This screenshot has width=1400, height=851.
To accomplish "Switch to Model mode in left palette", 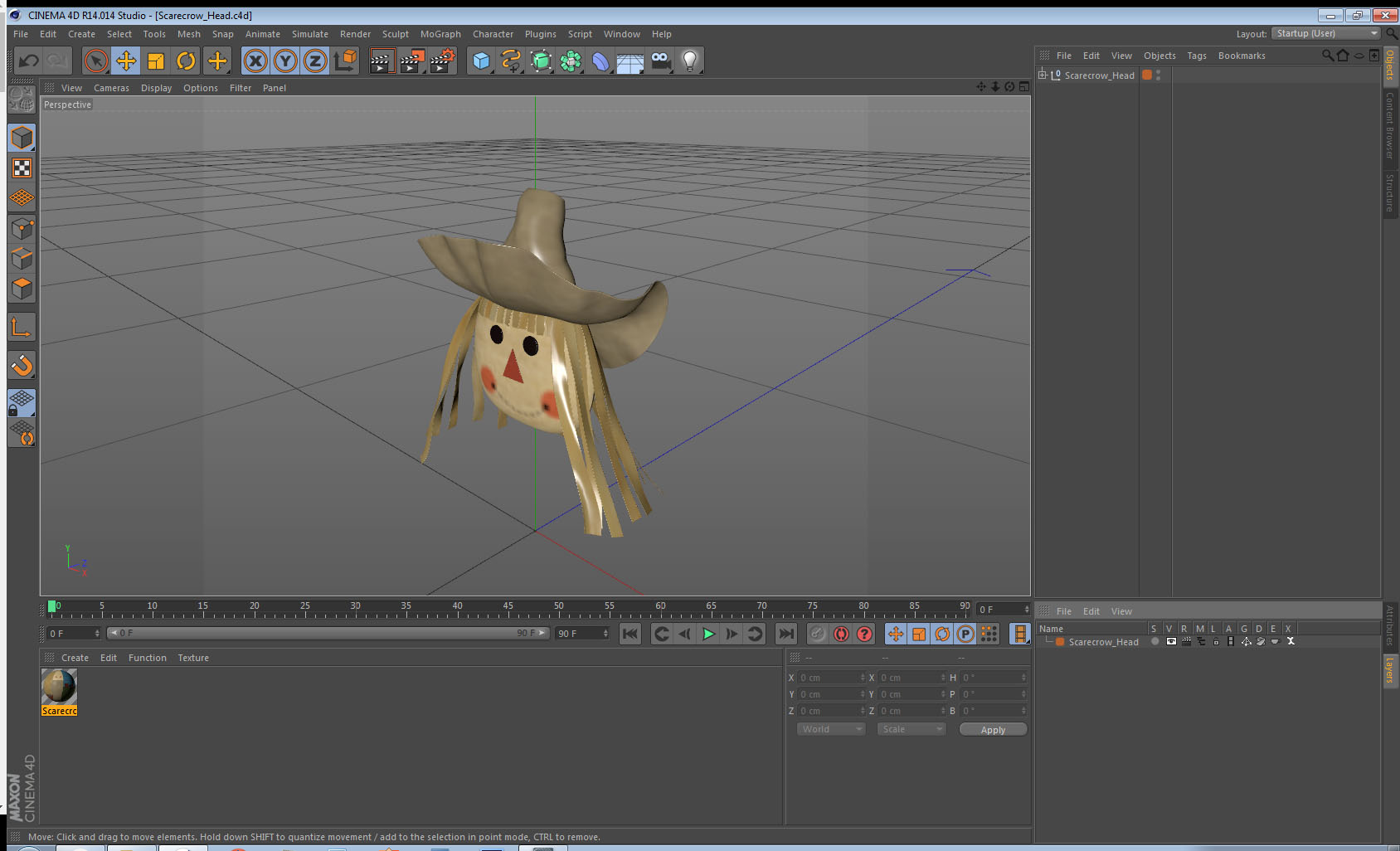I will tap(22, 138).
